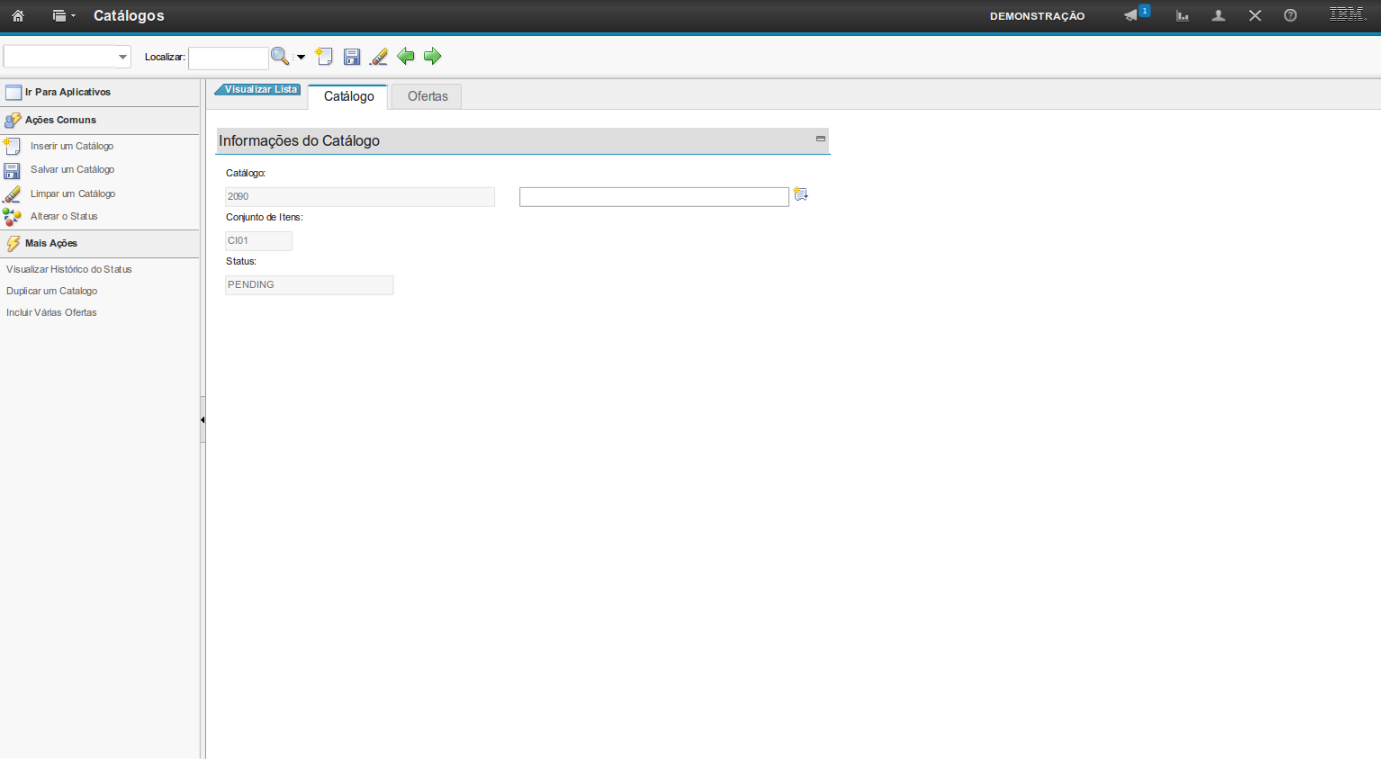The height and width of the screenshot is (759, 1381).
Task: Open the search options dropdown arrow
Action: pos(300,58)
